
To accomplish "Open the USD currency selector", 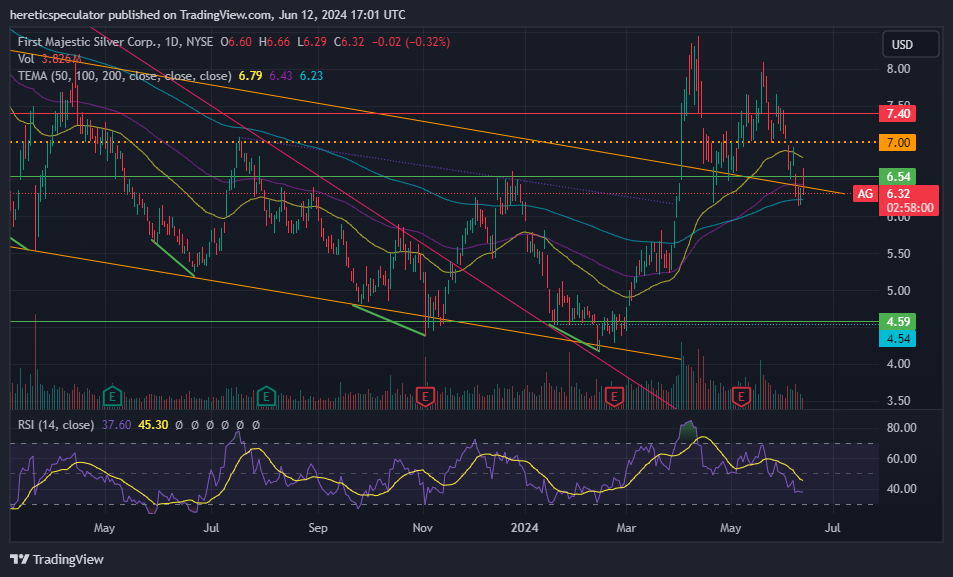I will tap(910, 44).
